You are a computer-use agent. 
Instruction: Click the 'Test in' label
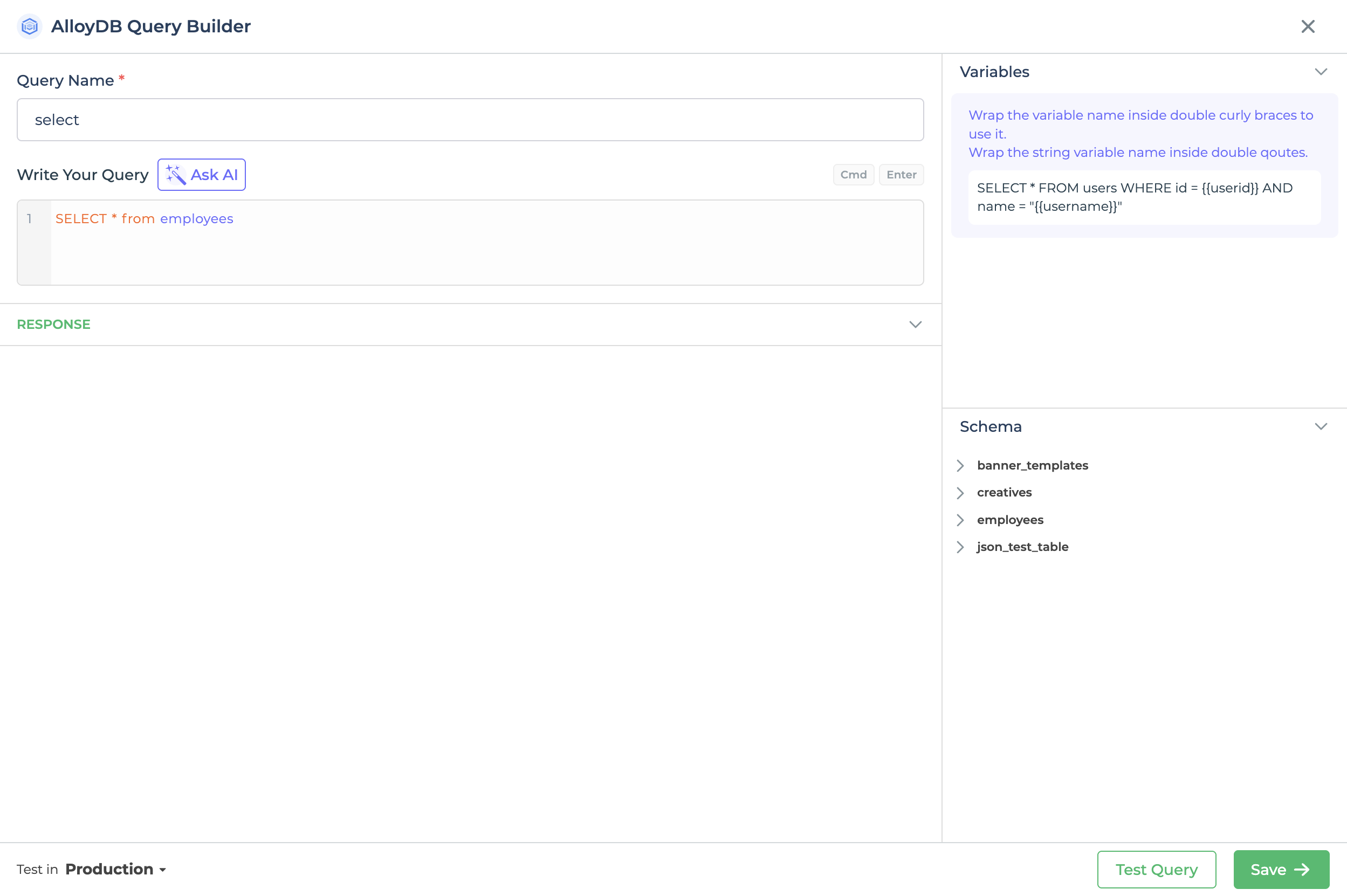pyautogui.click(x=37, y=869)
